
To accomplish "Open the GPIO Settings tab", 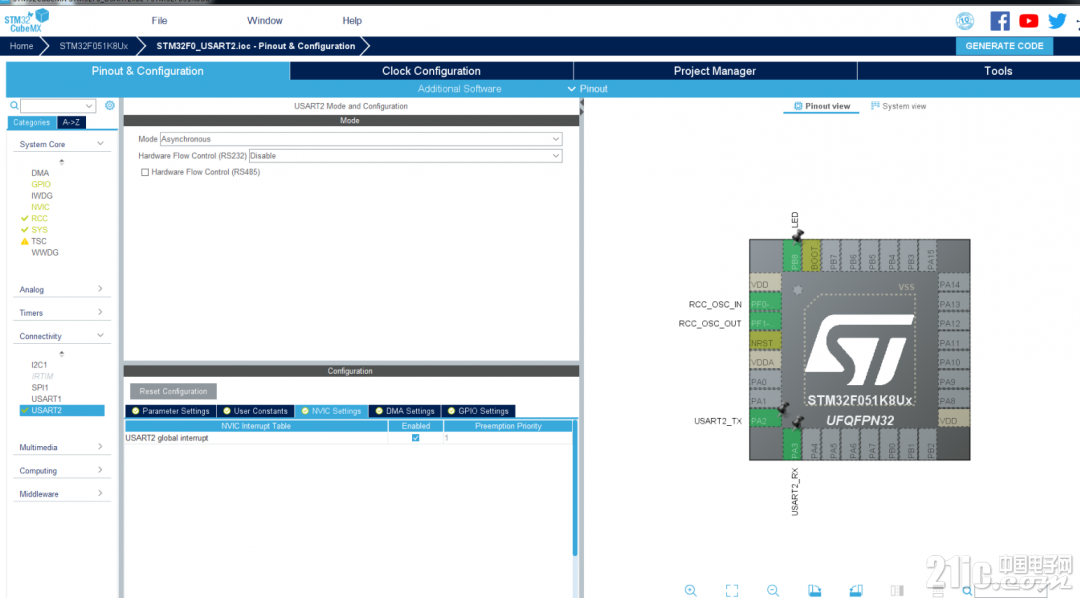I will pyautogui.click(x=478, y=411).
